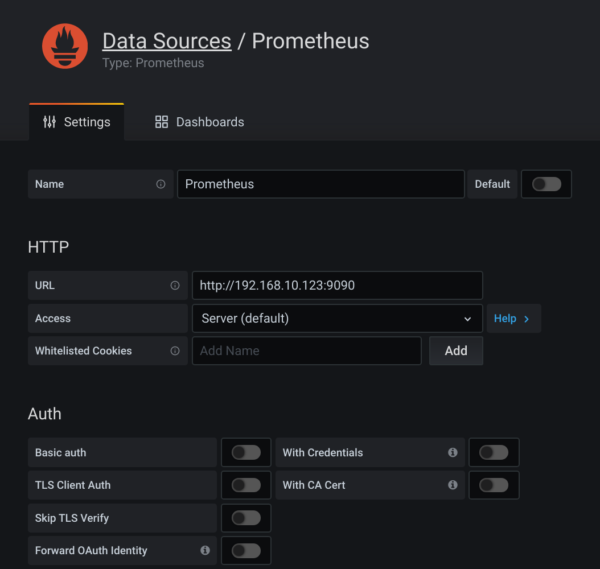The image size is (600, 569).
Task: Click the Dashboards tab grid icon
Action: click(161, 122)
